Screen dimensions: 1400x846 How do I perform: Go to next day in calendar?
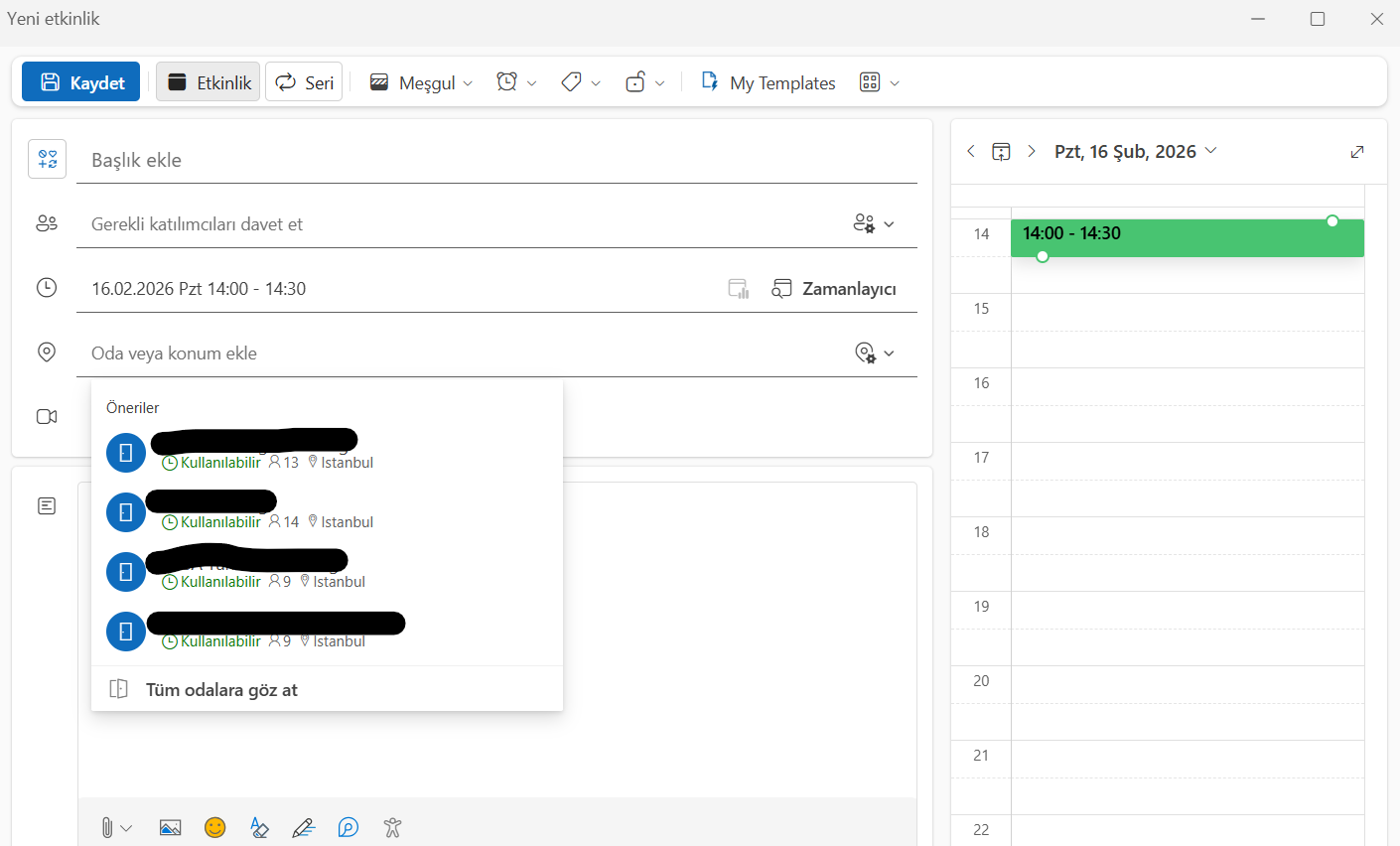click(x=1032, y=151)
